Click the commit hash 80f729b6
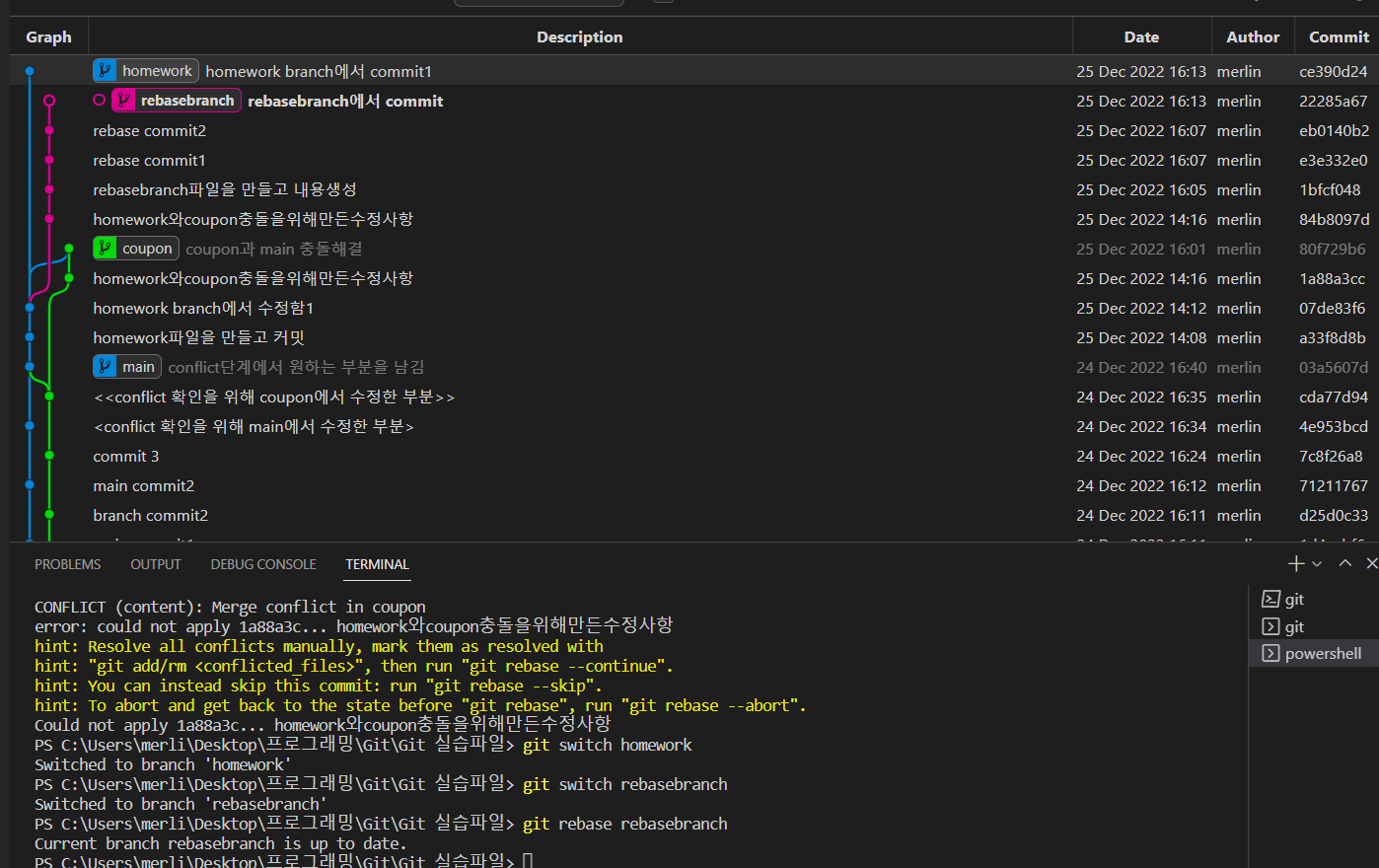The height and width of the screenshot is (868, 1379). coord(1333,249)
